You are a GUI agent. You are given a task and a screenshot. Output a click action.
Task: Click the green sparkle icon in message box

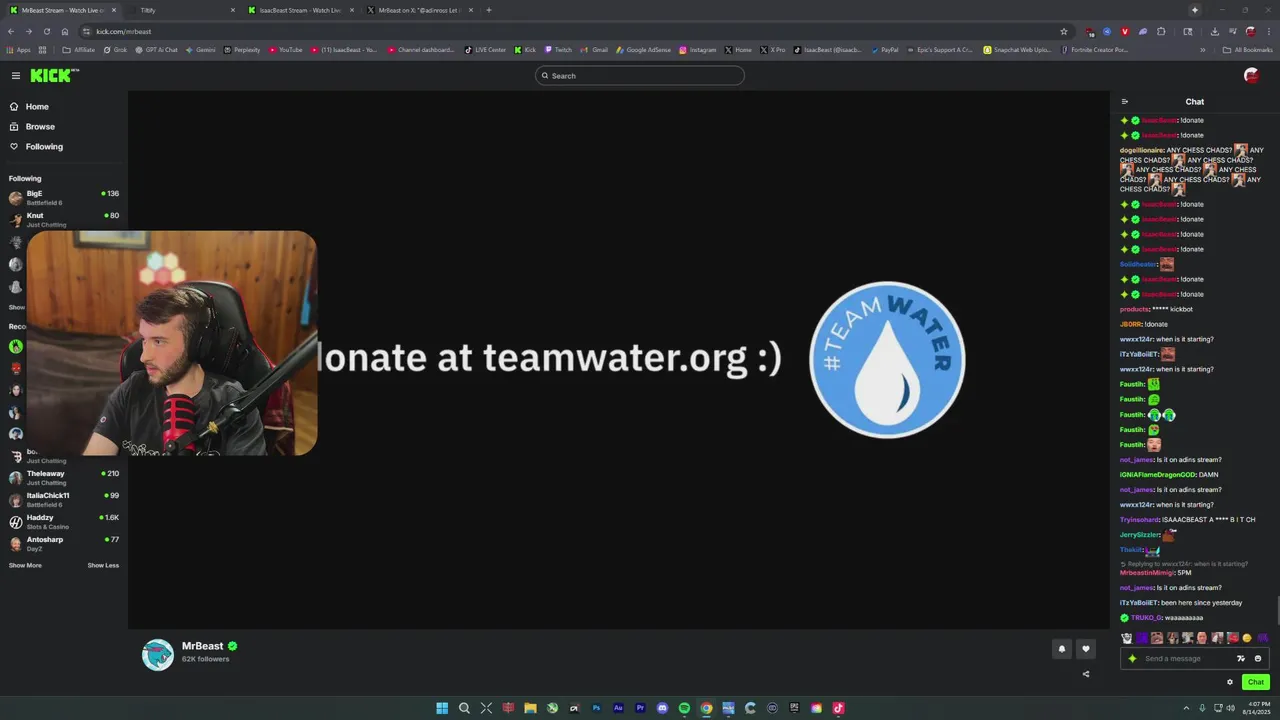click(x=1132, y=659)
